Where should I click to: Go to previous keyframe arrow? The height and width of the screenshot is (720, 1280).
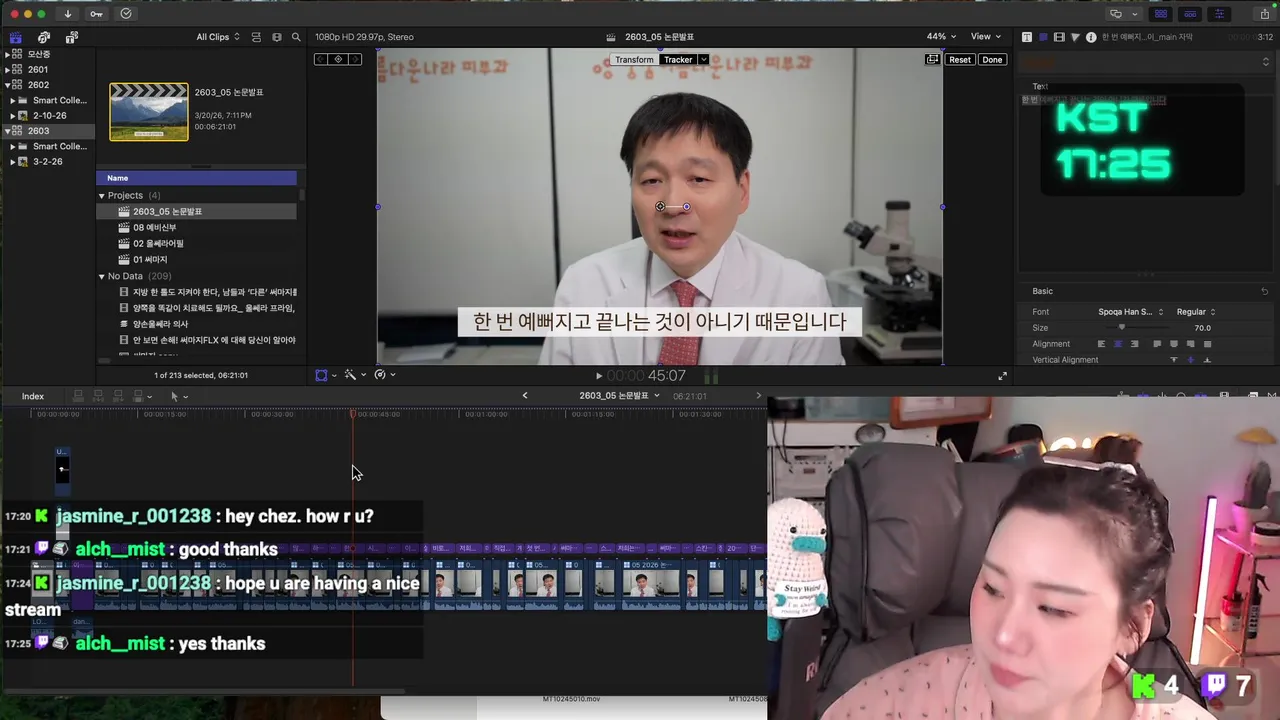(321, 59)
